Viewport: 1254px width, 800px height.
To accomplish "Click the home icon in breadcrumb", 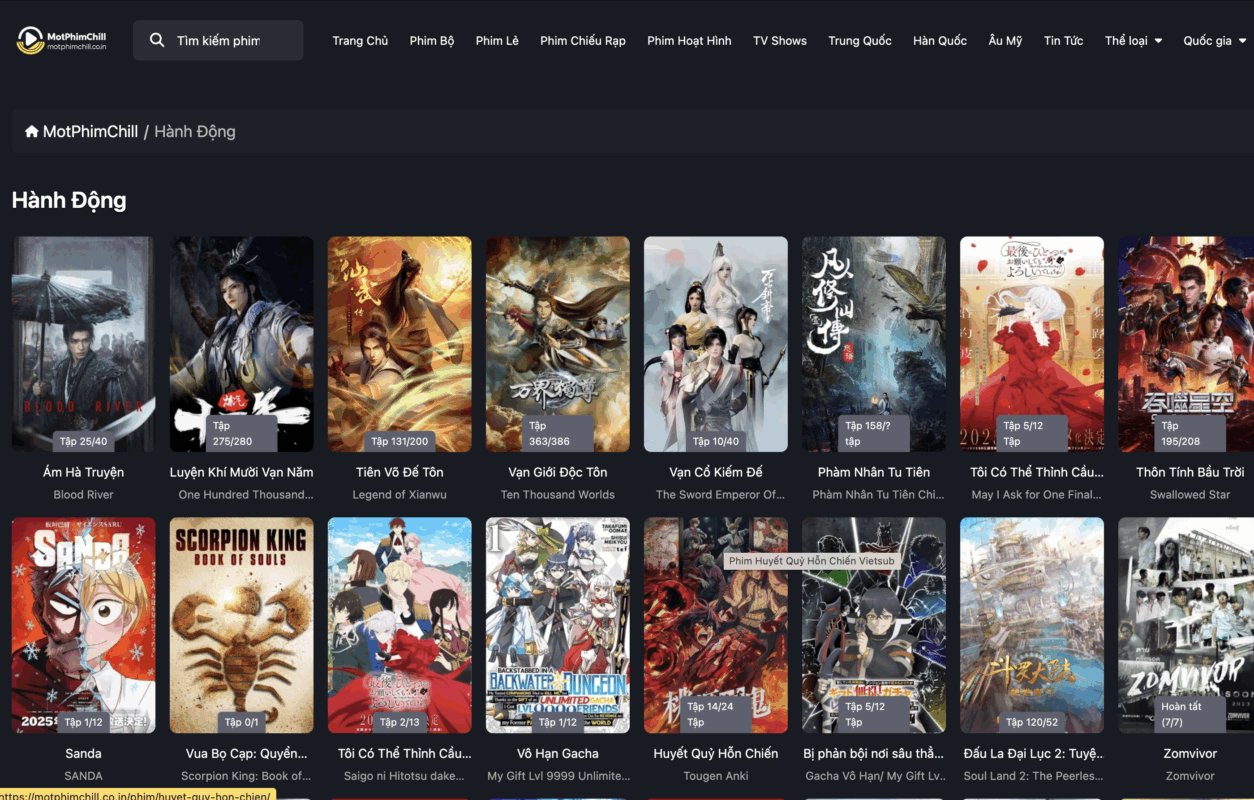I will click(32, 132).
